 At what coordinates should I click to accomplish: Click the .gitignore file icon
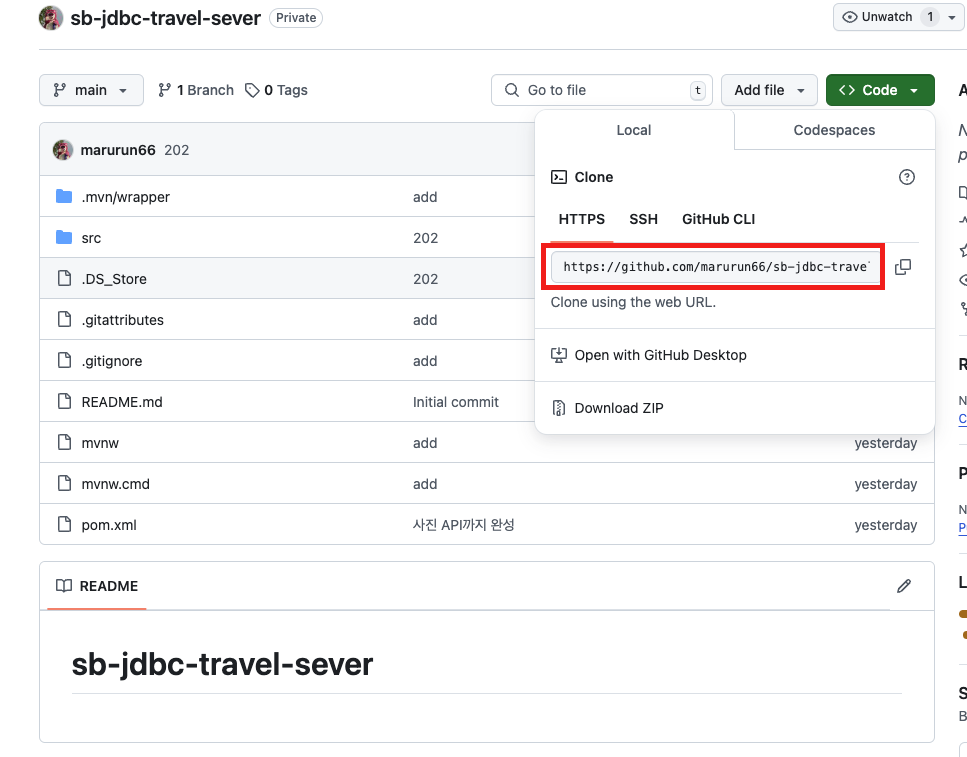pyautogui.click(x=64, y=360)
